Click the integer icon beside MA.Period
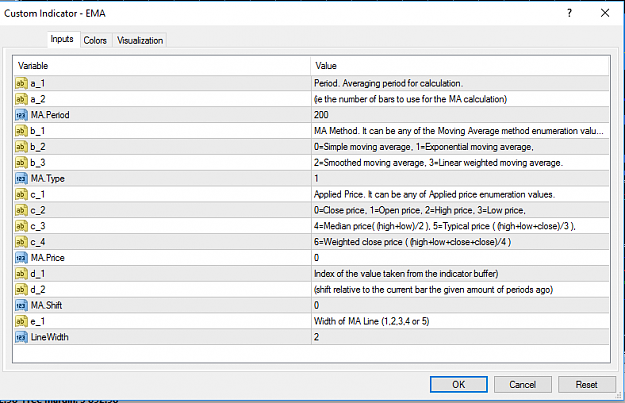625x403 pixels. pos(21,115)
